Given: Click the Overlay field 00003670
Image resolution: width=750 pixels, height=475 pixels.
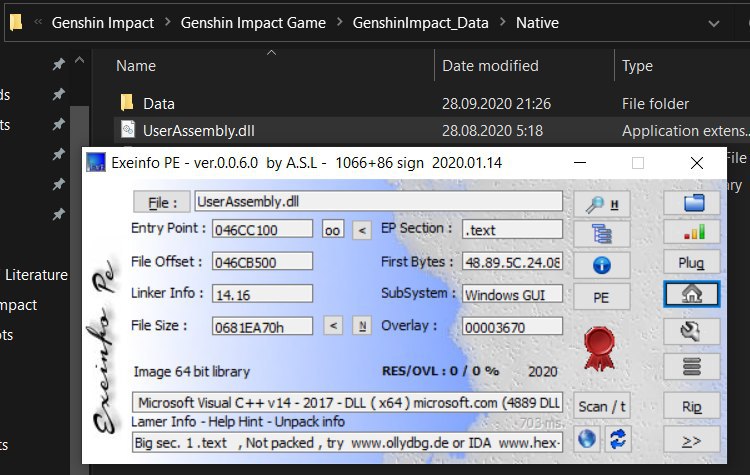Looking at the screenshot, I should [x=512, y=327].
